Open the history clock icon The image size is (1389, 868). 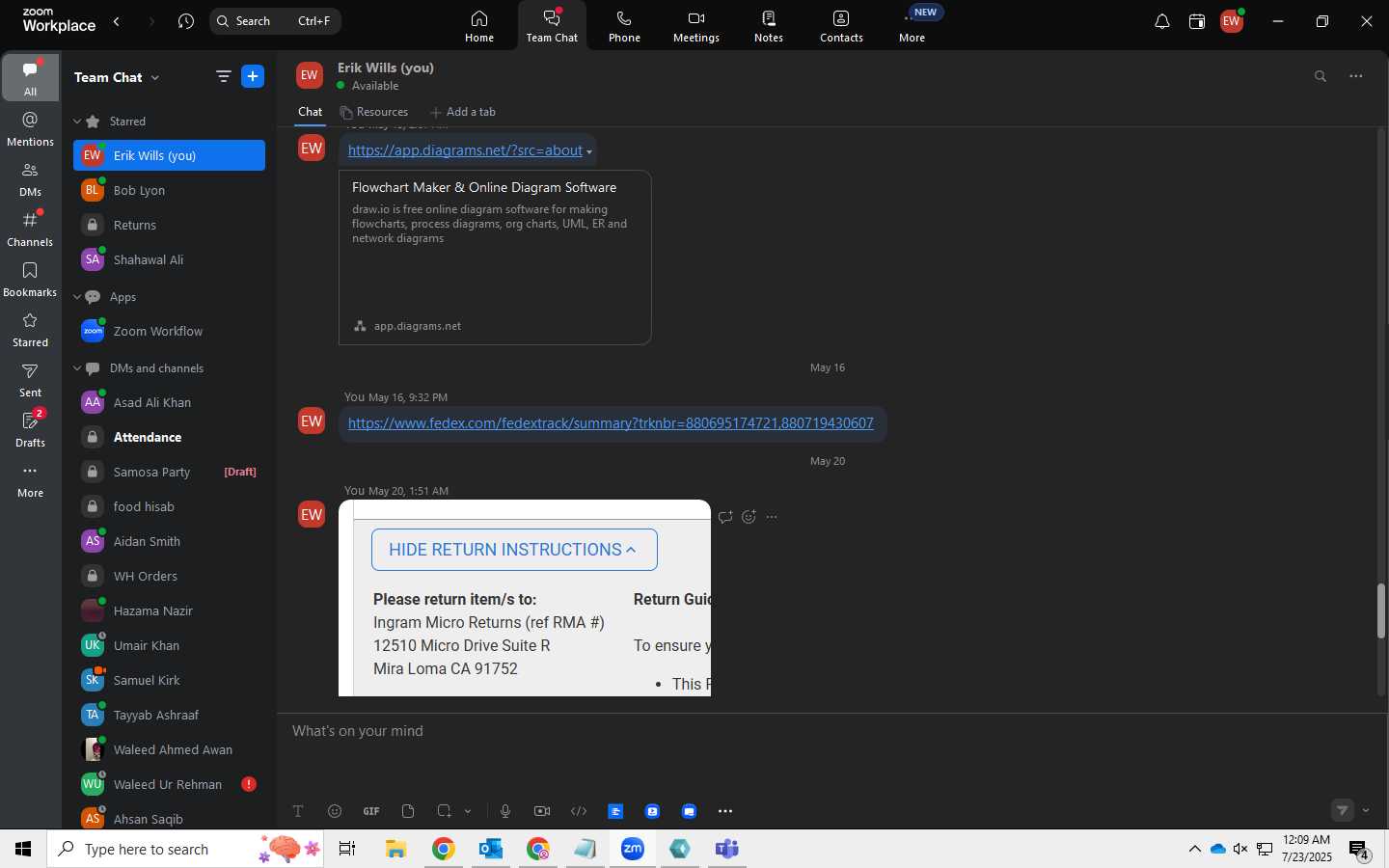[x=186, y=21]
